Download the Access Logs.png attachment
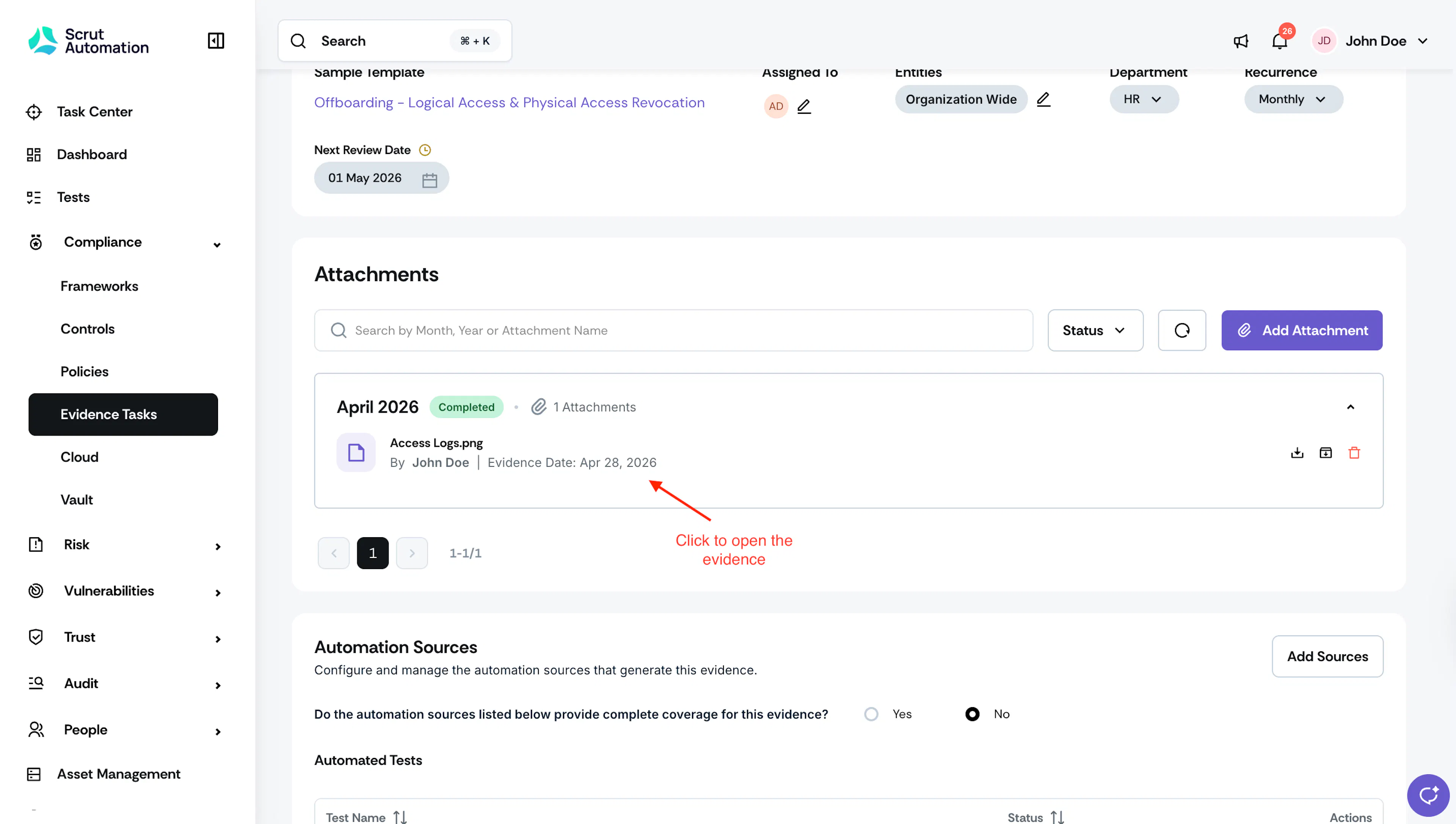This screenshot has height=824, width=1456. pos(1297,453)
